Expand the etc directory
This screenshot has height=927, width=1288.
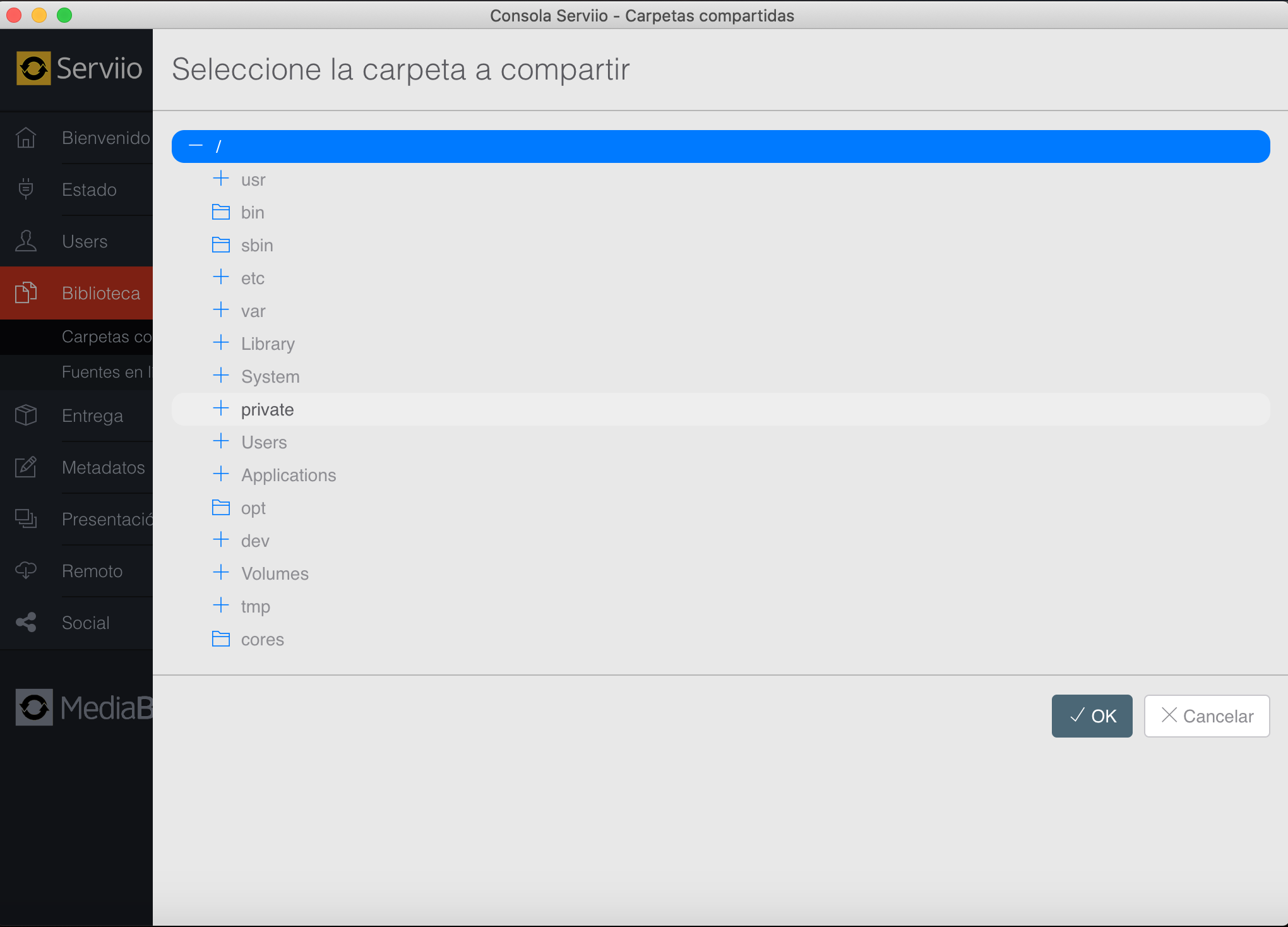click(220, 277)
